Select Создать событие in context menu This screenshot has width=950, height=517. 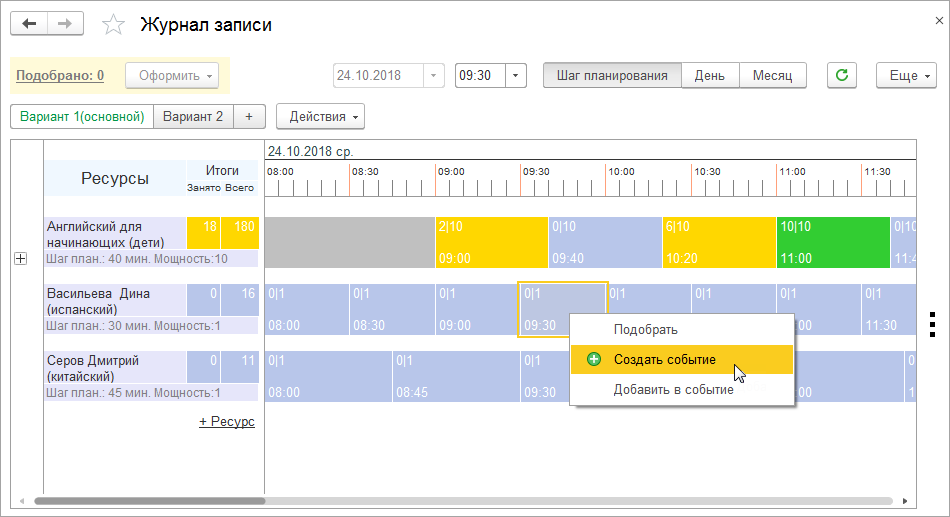click(x=664, y=359)
